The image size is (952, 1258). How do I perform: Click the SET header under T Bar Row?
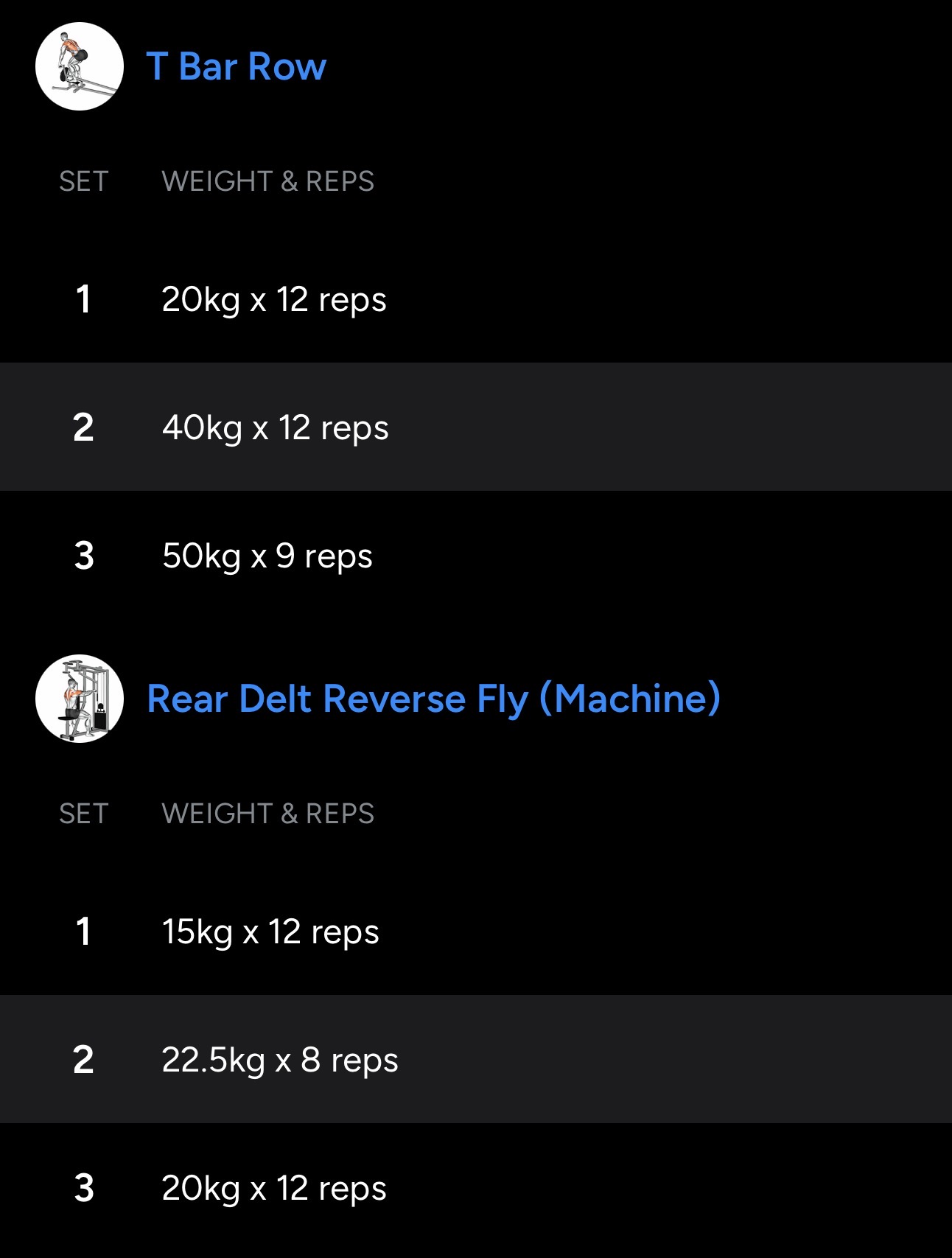pos(83,181)
